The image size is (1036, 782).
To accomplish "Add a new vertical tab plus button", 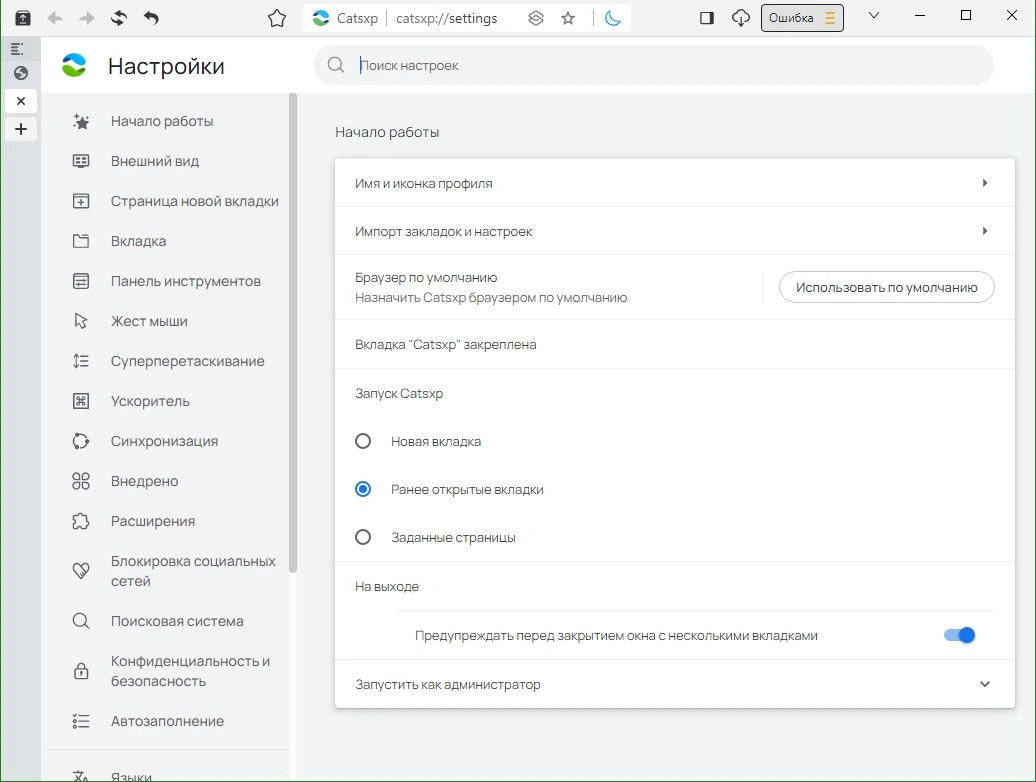I will (x=21, y=129).
